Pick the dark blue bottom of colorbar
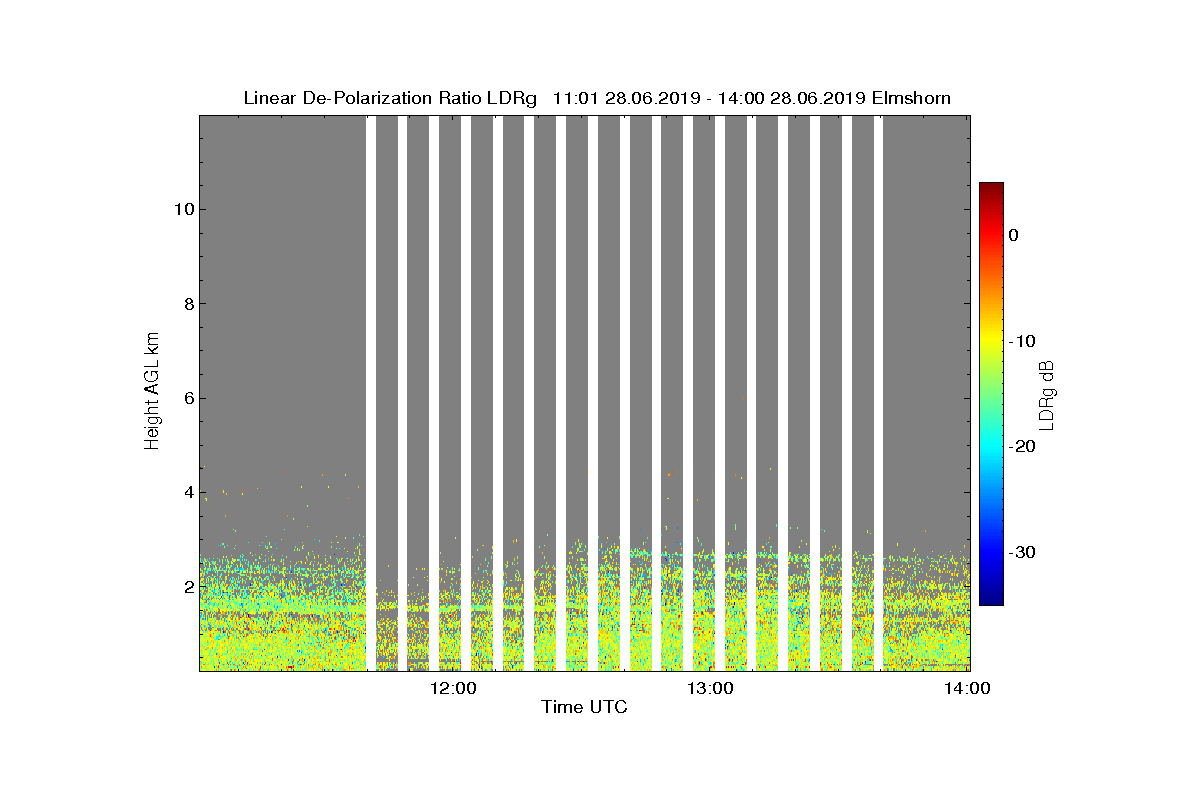1200x800 pixels. click(991, 598)
